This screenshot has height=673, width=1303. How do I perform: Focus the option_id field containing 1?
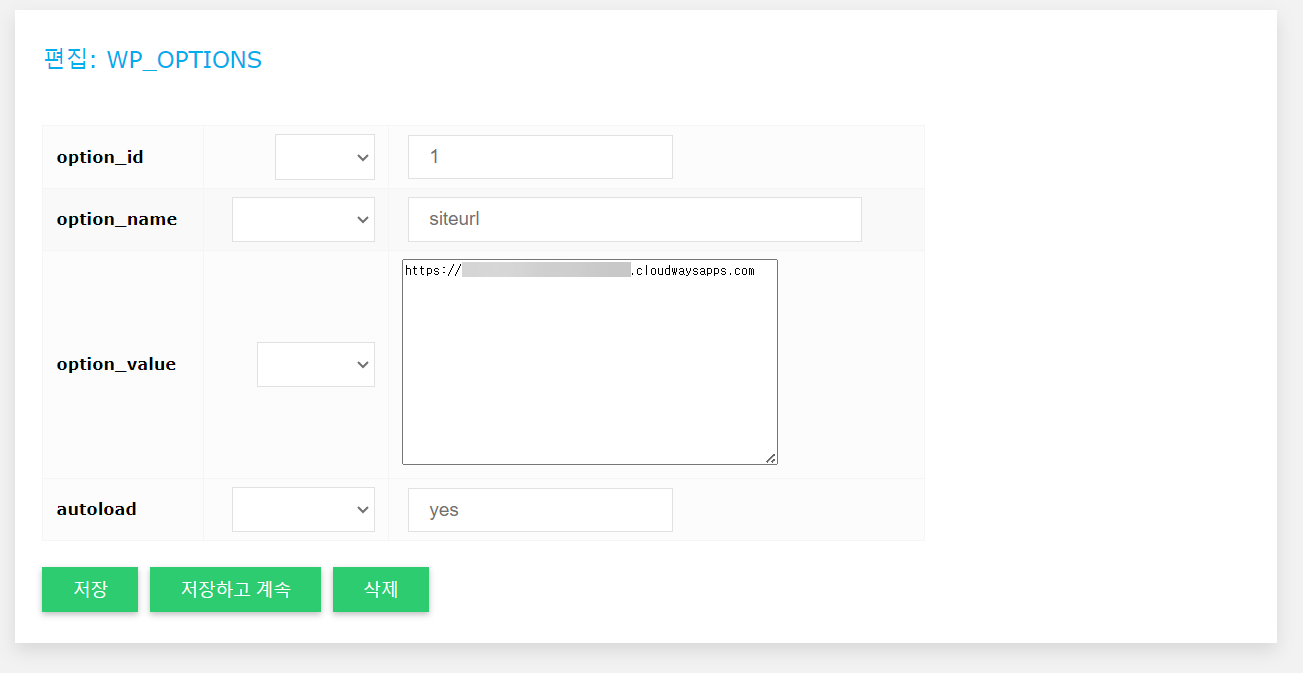(x=540, y=157)
